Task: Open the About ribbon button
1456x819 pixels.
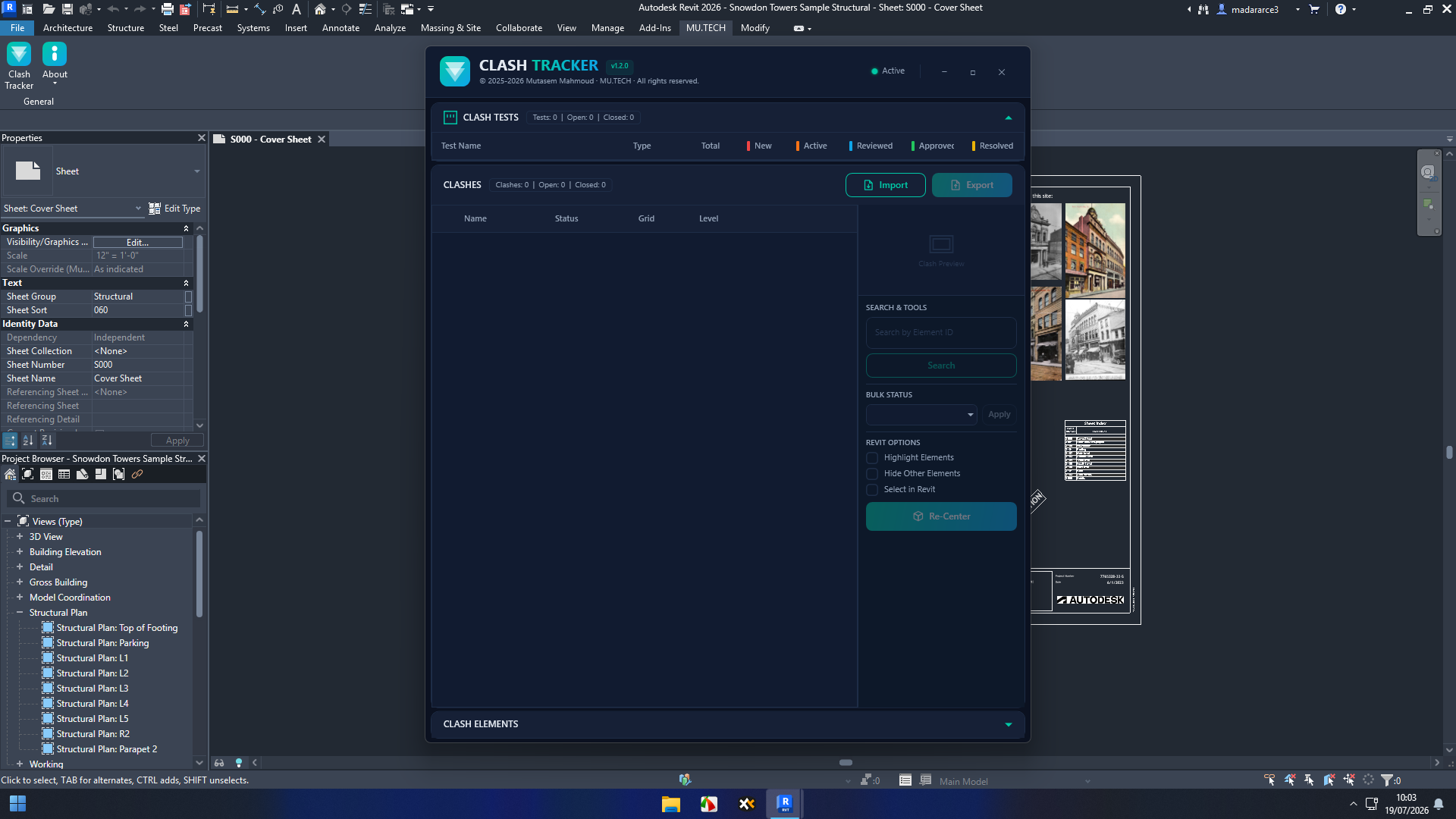Action: click(55, 62)
